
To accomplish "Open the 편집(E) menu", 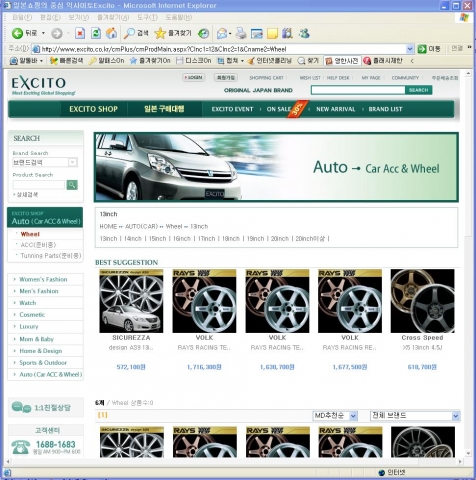I will coord(50,17).
